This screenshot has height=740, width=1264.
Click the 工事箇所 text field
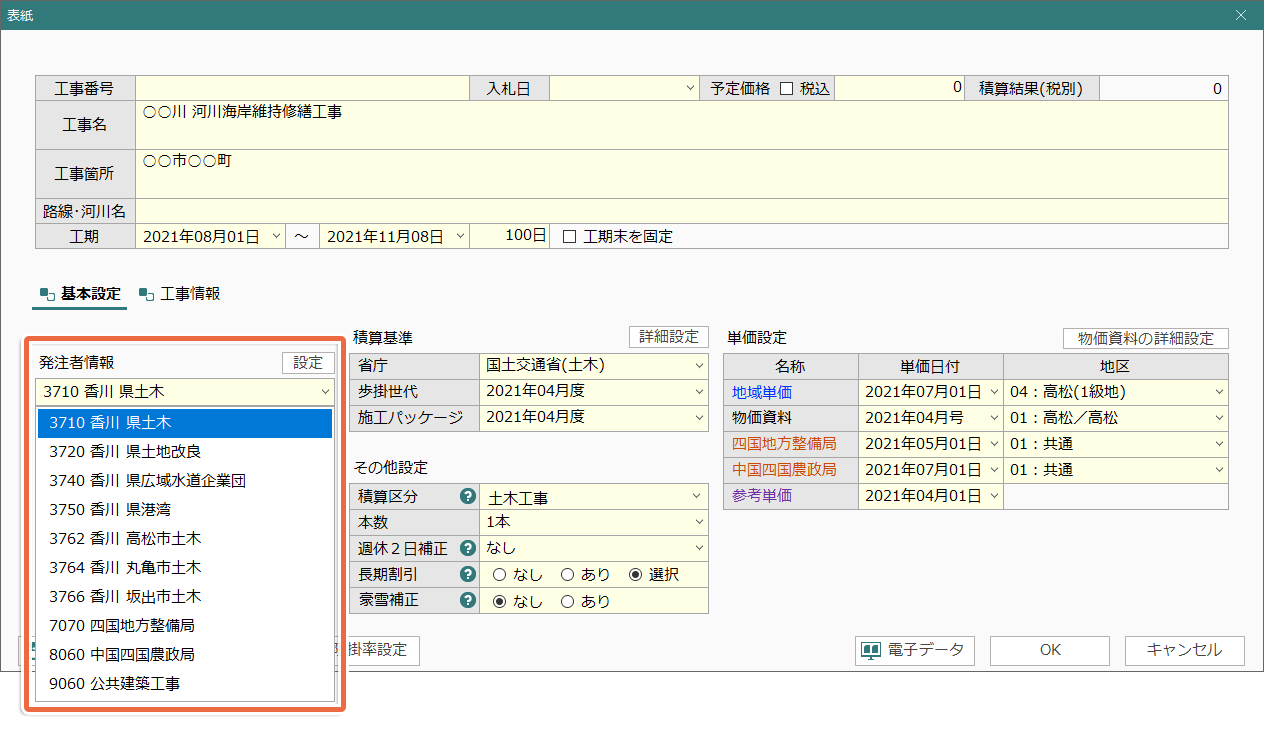pyautogui.click(x=682, y=174)
